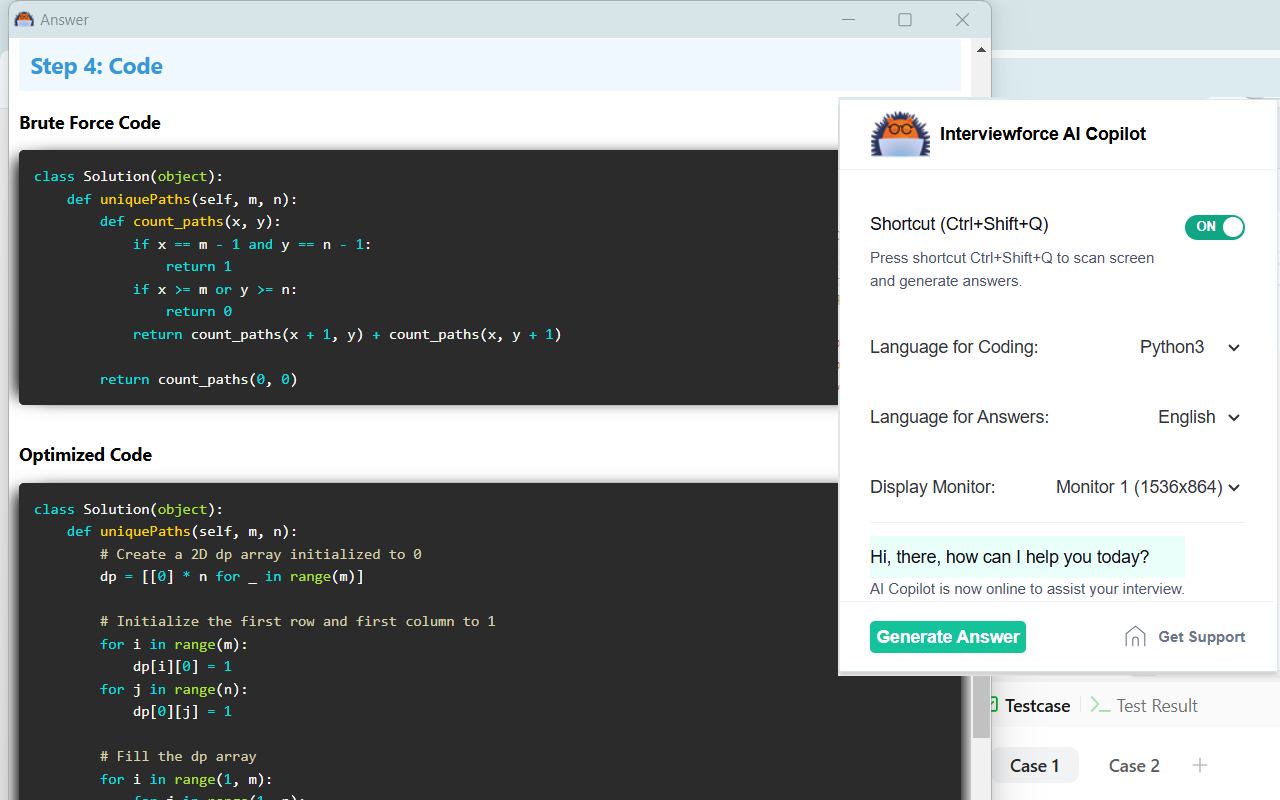The width and height of the screenshot is (1280, 800).
Task: Open the Display Monitor selection dropdown
Action: [1147, 487]
